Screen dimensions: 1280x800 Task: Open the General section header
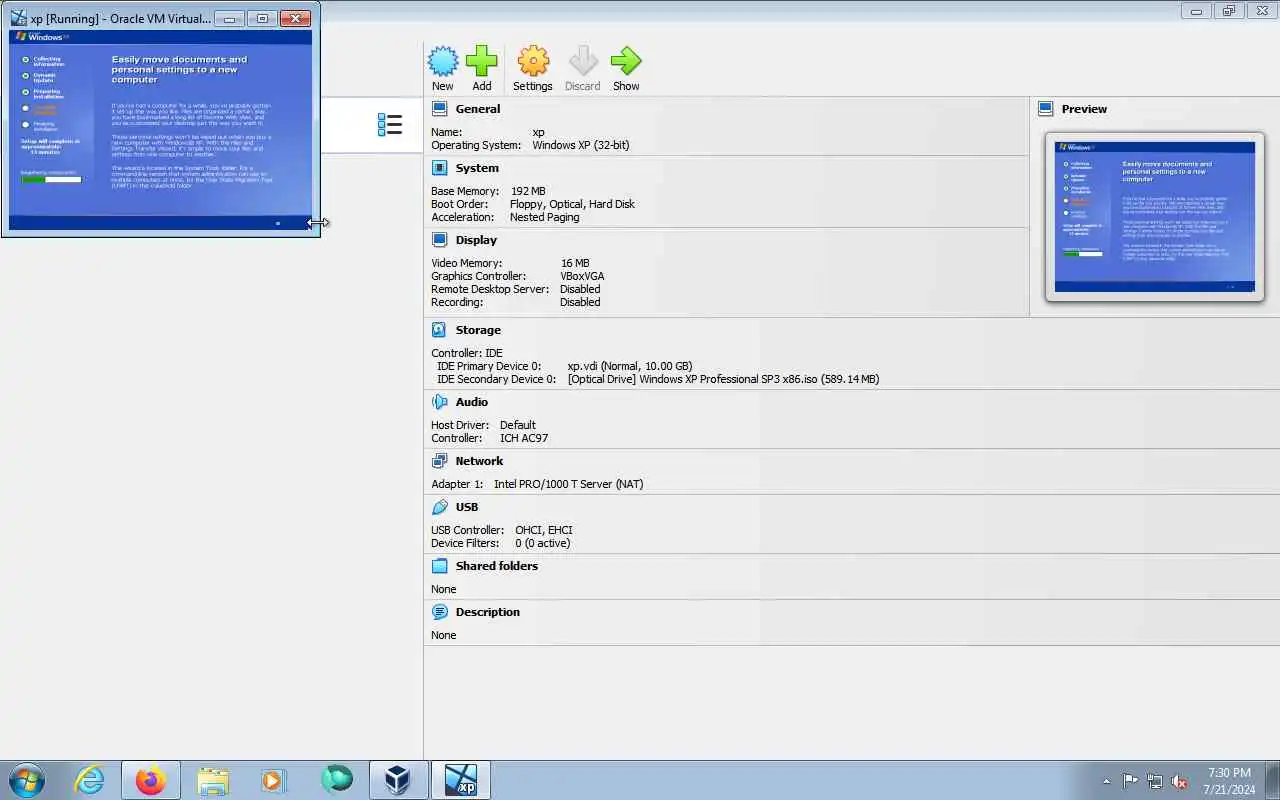point(477,109)
